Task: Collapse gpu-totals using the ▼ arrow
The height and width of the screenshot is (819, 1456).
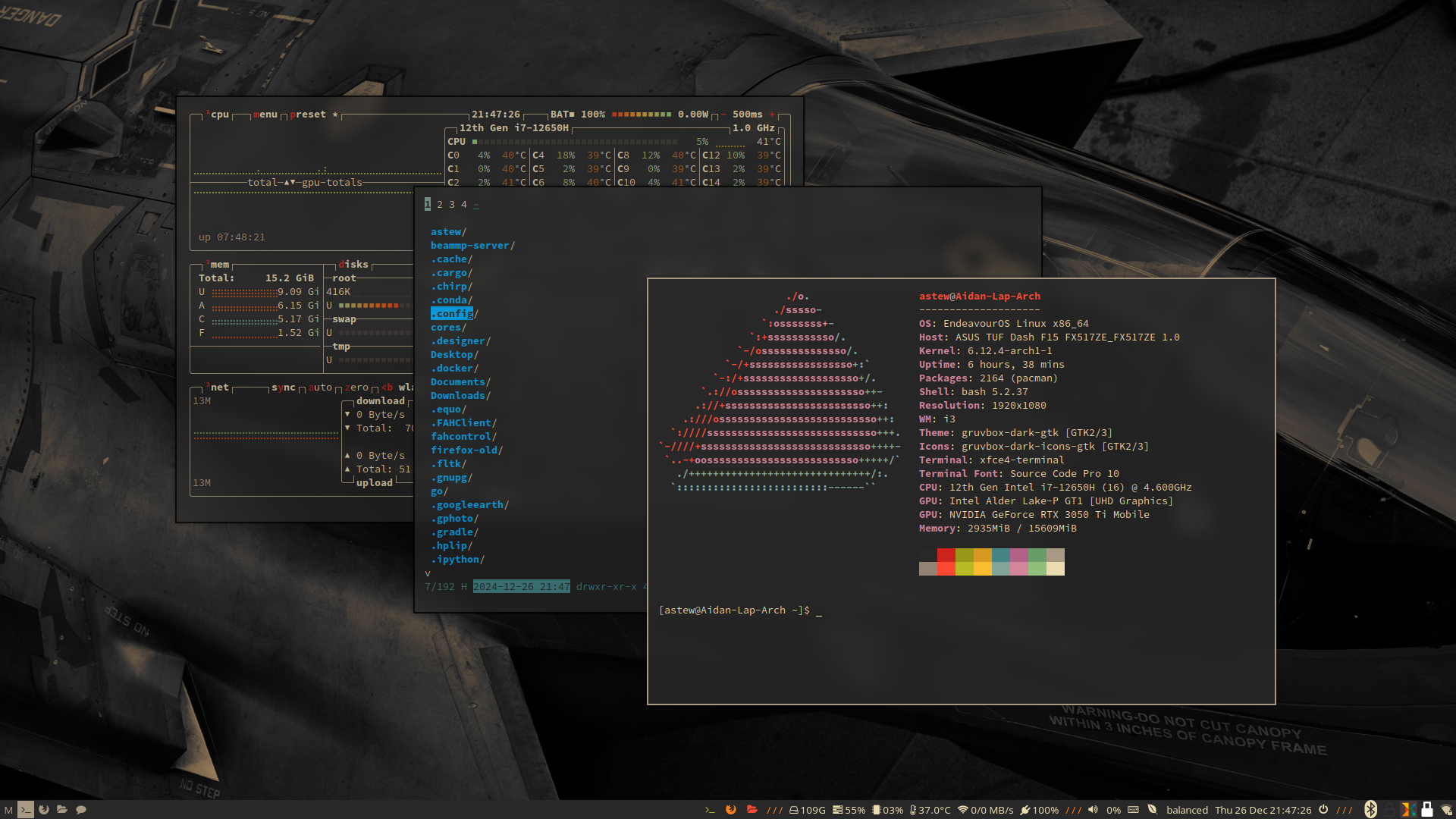Action: coord(293,182)
